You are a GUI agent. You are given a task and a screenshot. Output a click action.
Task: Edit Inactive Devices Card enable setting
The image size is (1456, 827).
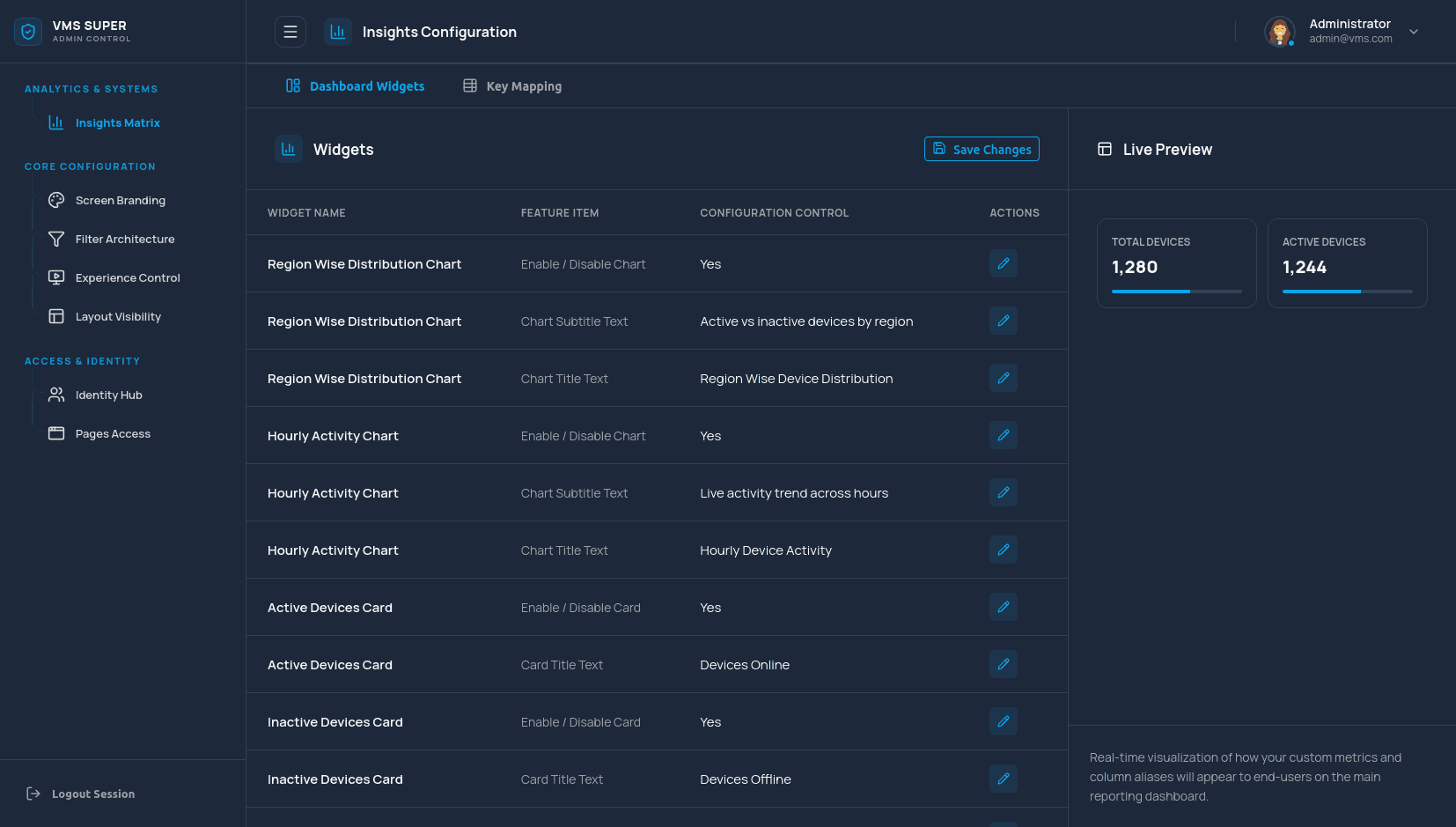point(1003,721)
